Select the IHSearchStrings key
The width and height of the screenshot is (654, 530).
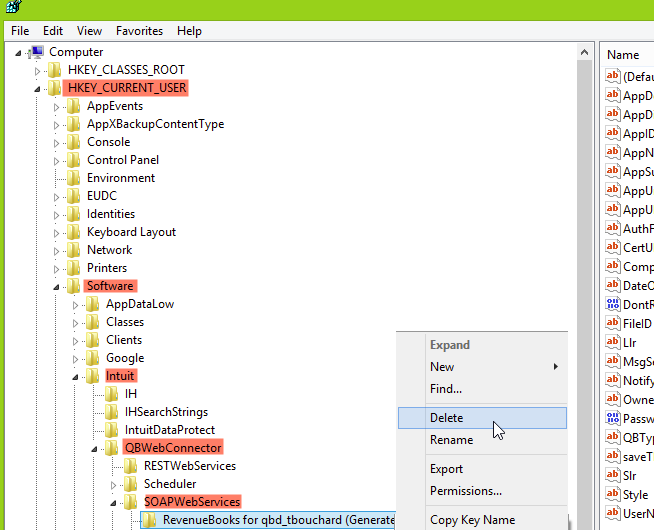tap(166, 412)
